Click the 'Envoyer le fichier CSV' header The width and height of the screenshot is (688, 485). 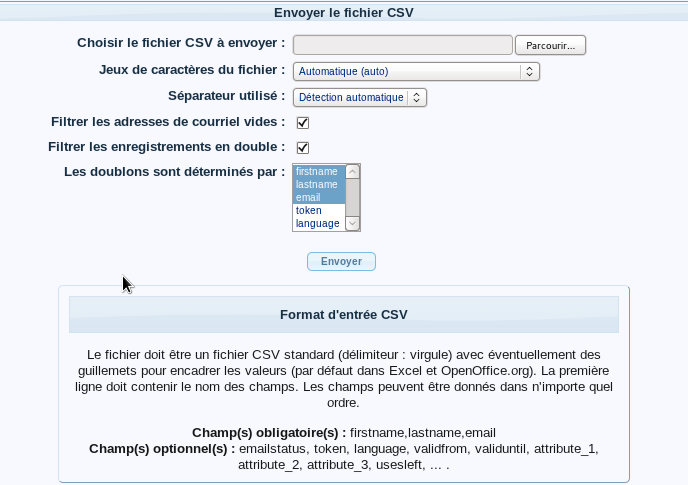coord(343,12)
